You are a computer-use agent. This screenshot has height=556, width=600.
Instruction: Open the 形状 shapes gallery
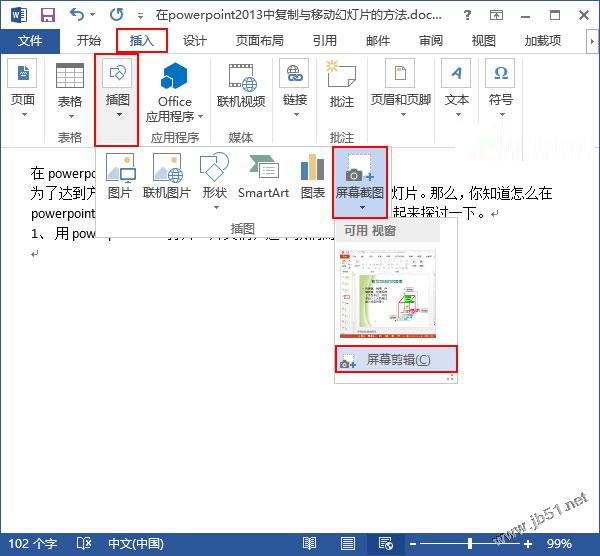click(x=215, y=181)
